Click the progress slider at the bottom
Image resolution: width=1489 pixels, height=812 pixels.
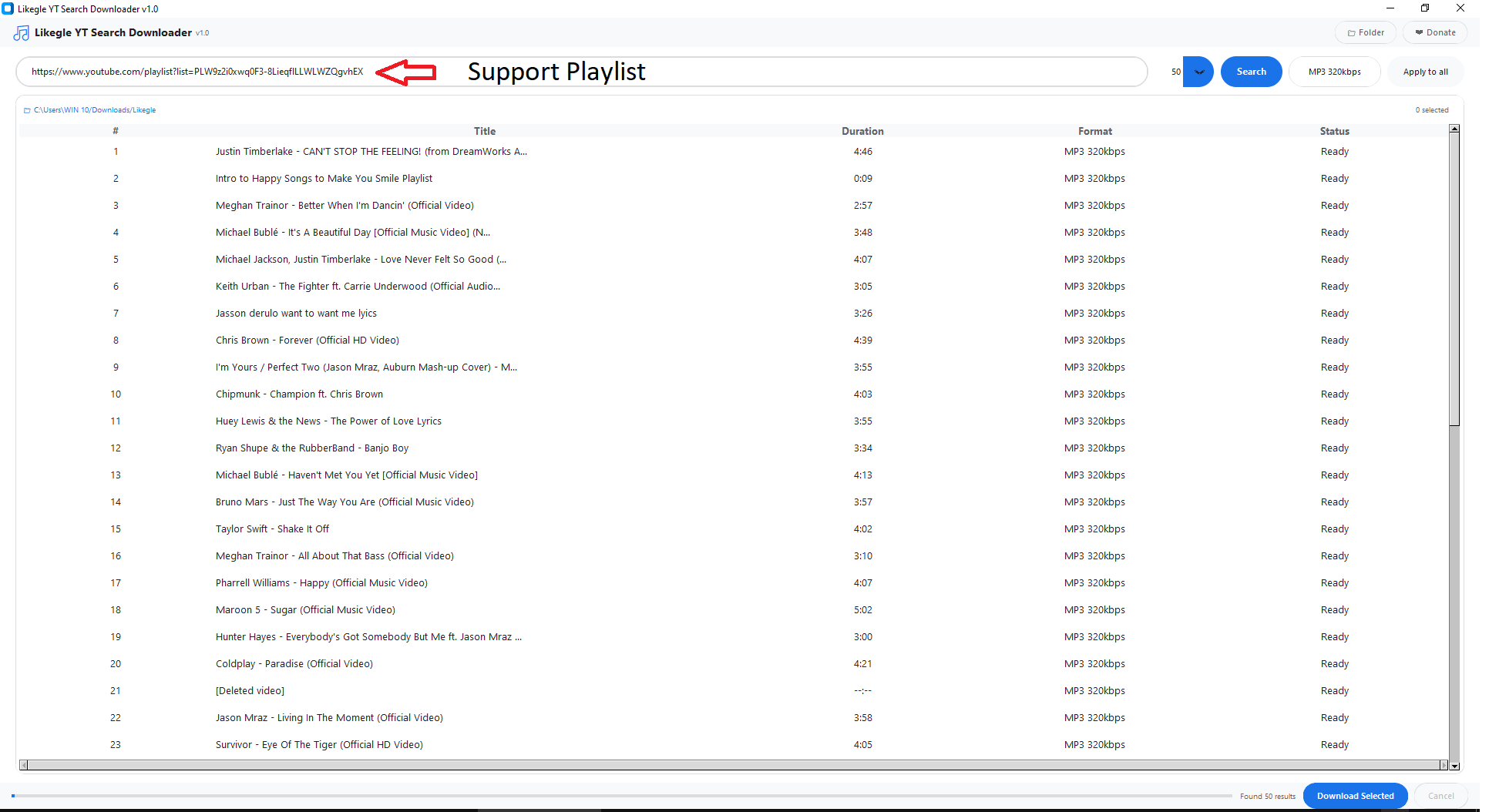coord(617,796)
